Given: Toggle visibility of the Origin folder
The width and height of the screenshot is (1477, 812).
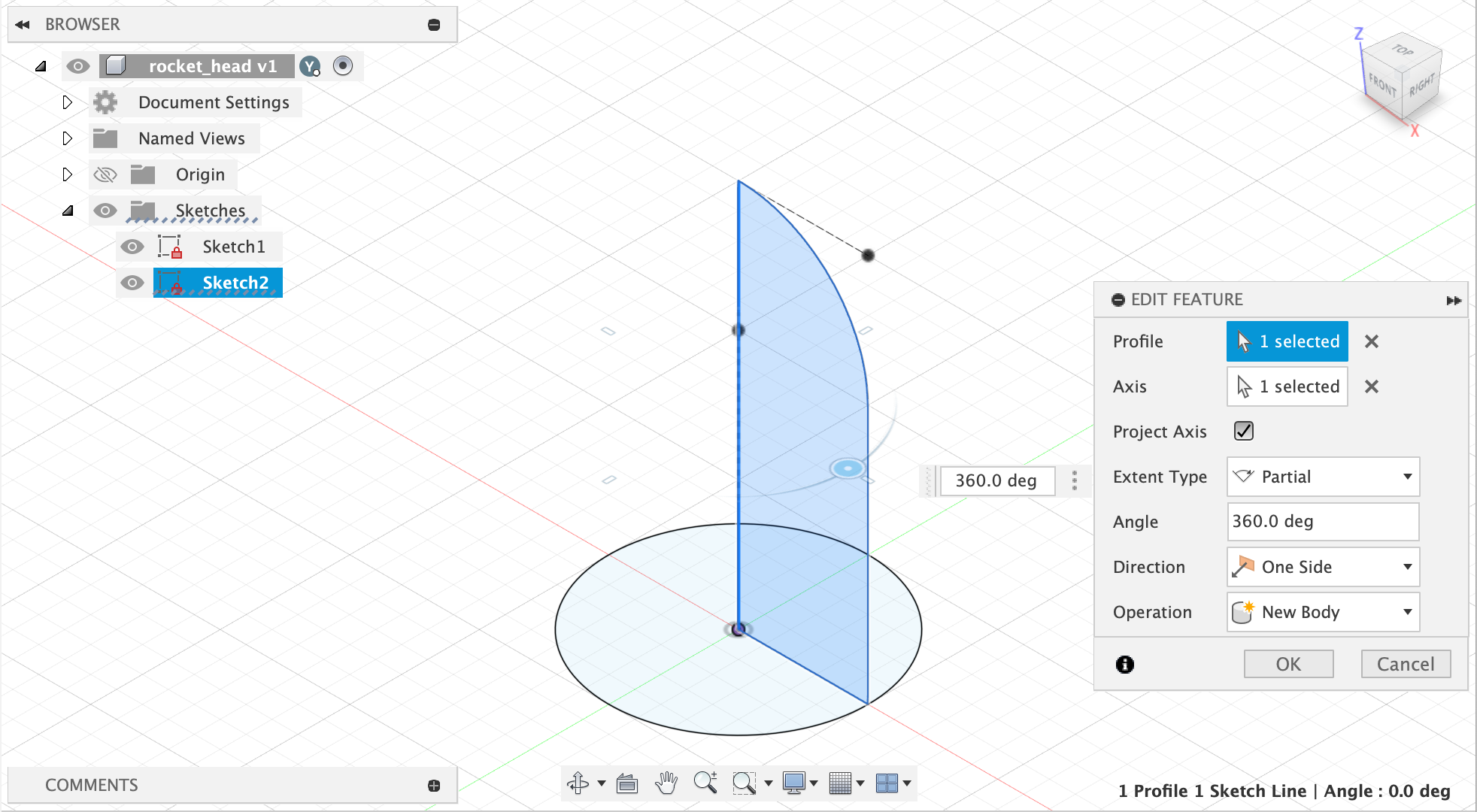Looking at the screenshot, I should click(x=105, y=174).
